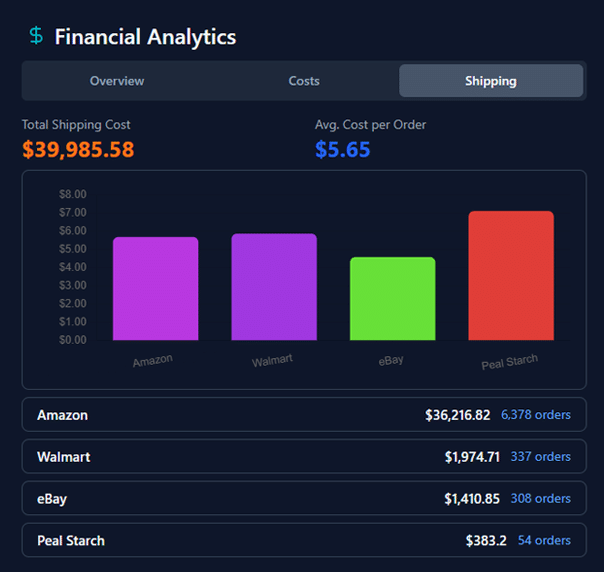Select the Walmart row name in list
604x572 pixels.
pos(64,457)
